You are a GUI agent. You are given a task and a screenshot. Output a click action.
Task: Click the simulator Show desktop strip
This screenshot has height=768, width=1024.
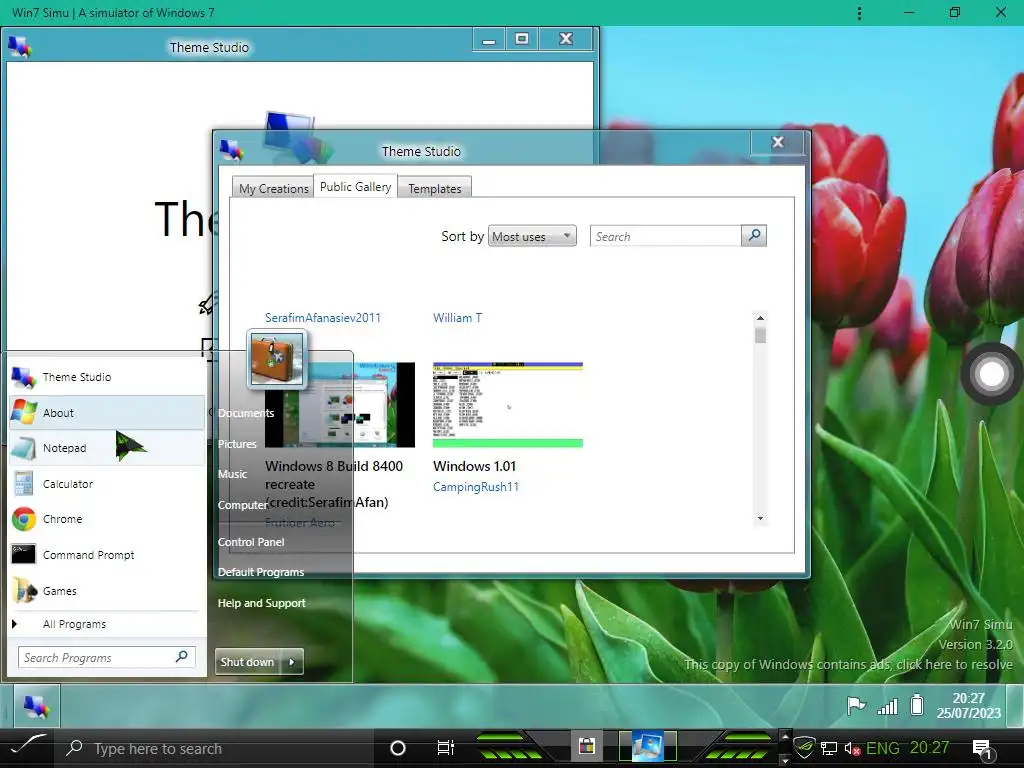(1016, 707)
